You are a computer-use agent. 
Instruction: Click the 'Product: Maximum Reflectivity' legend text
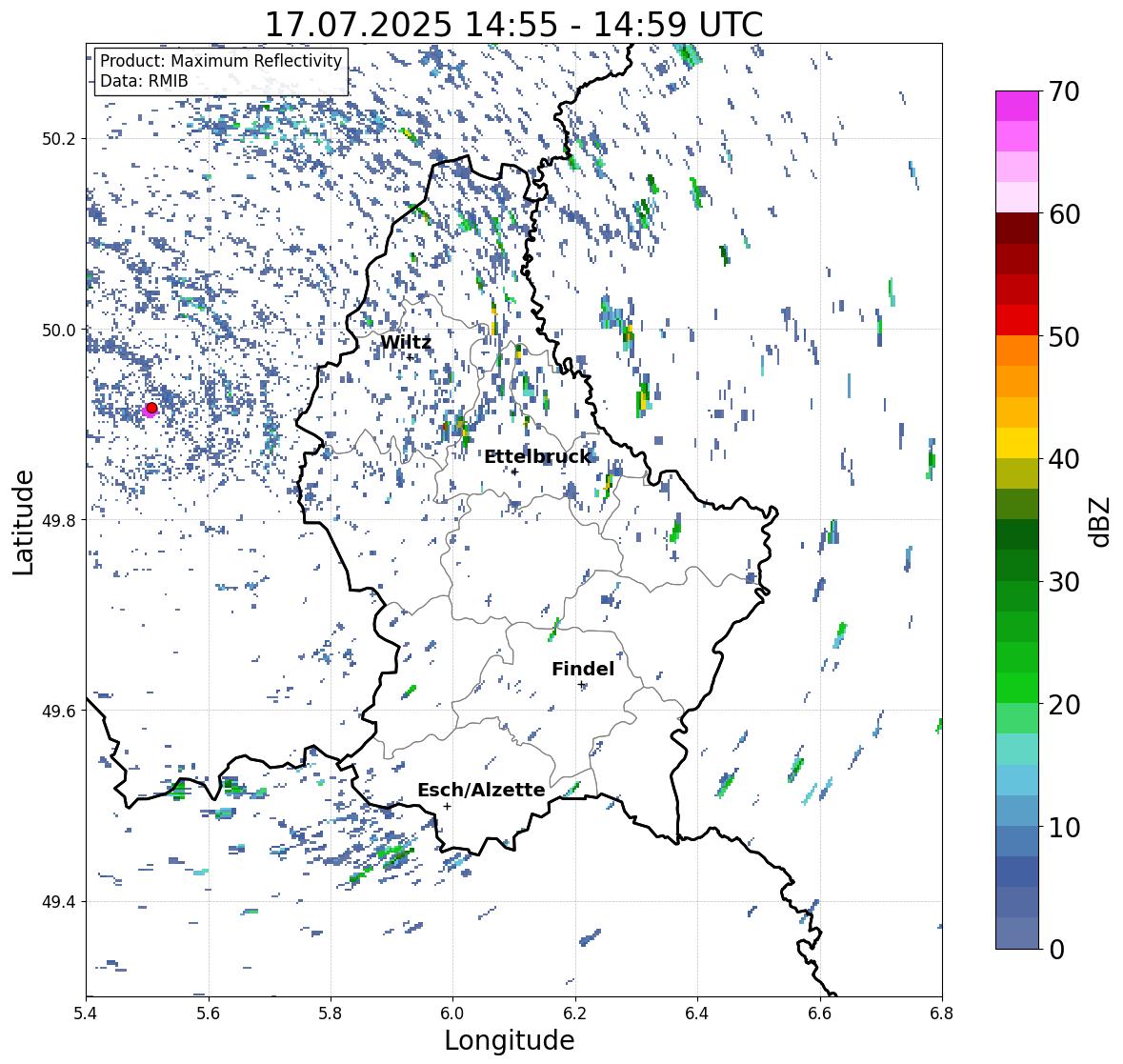point(221,61)
